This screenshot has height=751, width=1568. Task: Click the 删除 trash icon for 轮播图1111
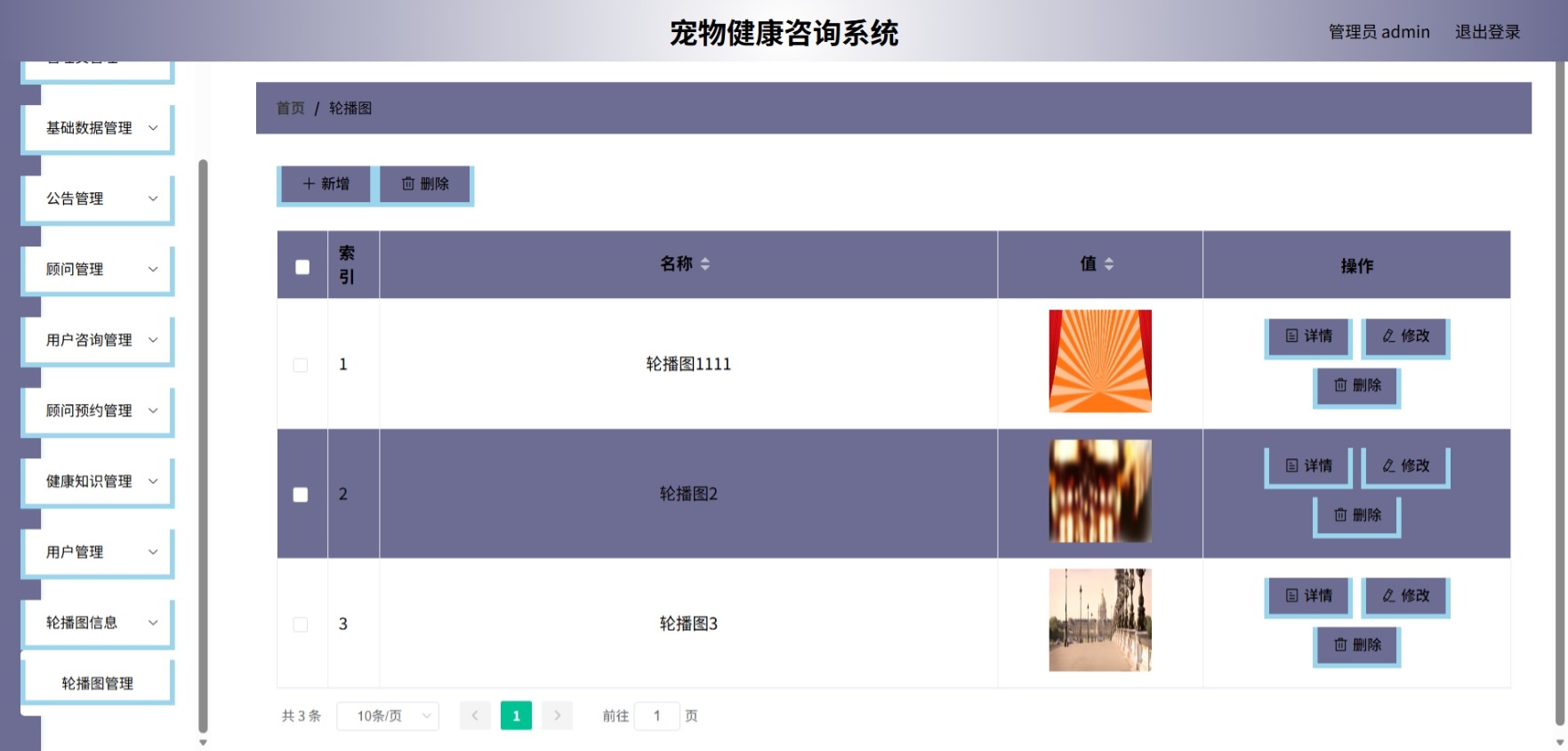click(1340, 385)
